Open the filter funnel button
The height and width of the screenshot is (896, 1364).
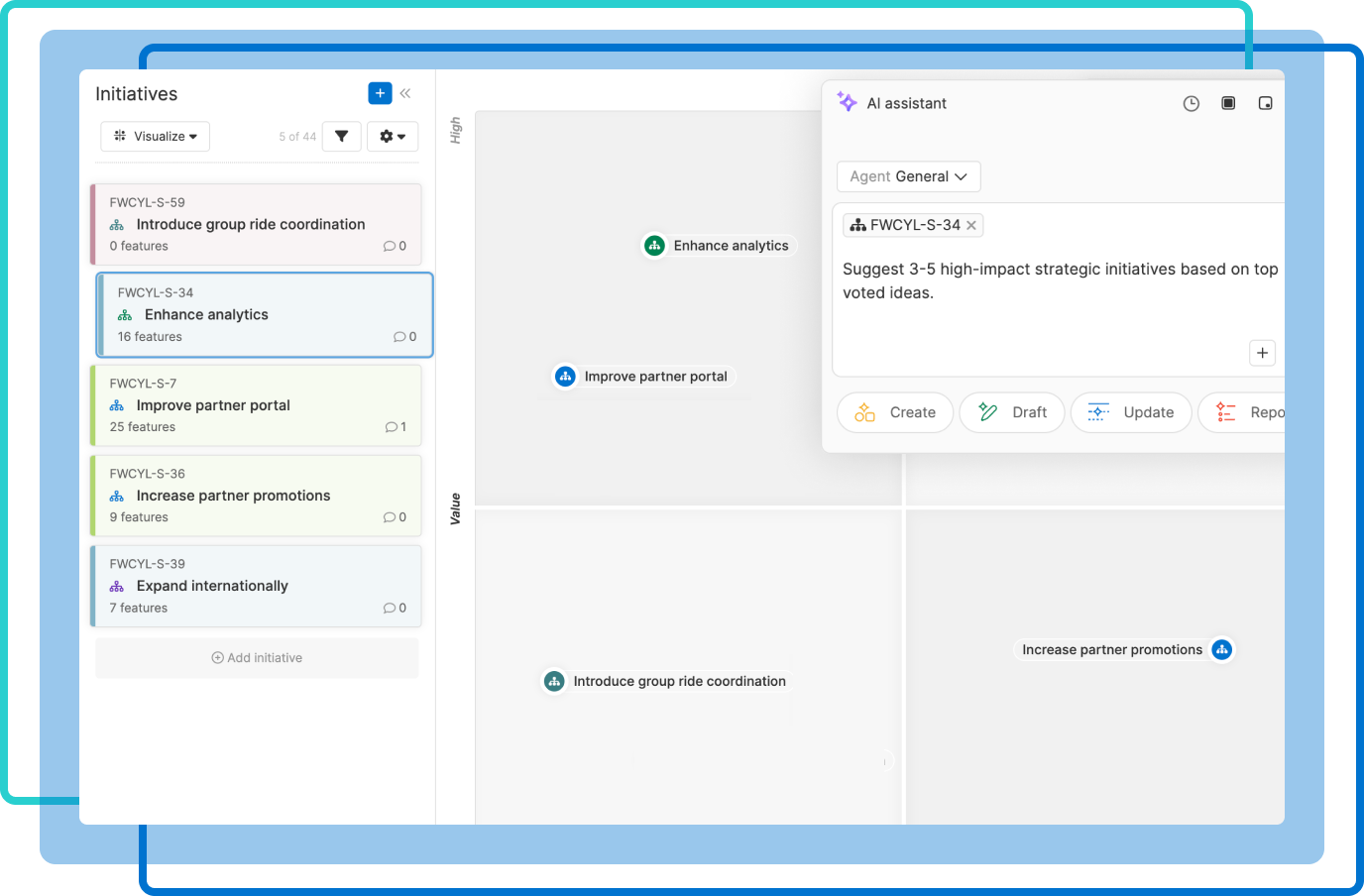click(x=341, y=136)
